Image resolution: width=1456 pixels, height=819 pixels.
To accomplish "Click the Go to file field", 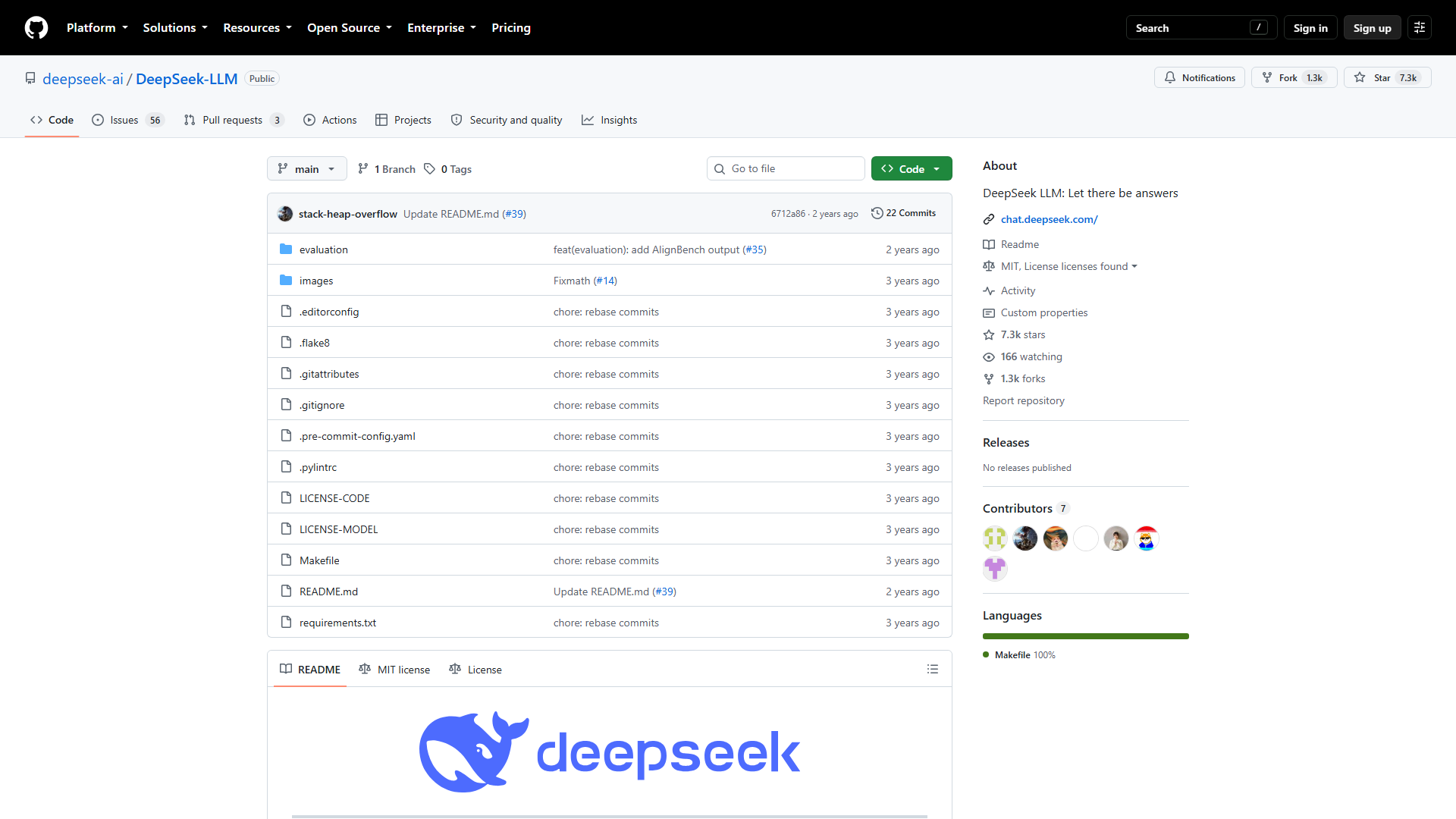I will pos(786,169).
